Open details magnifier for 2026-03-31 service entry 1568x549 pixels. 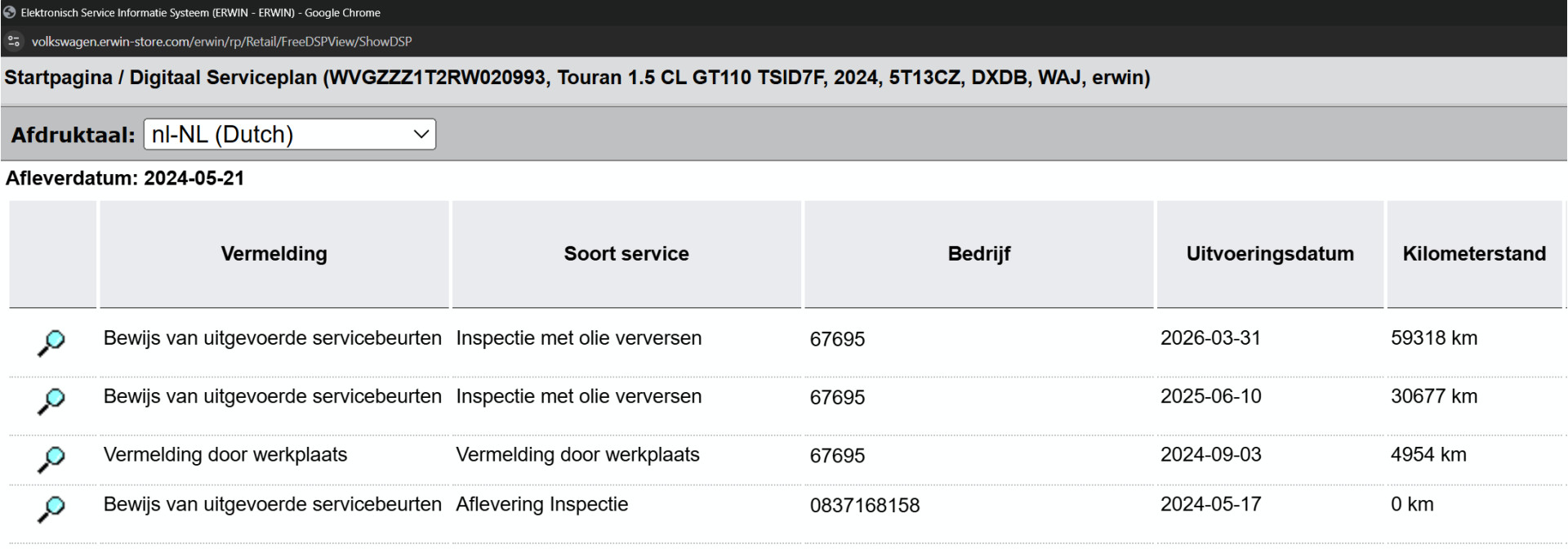point(51,343)
